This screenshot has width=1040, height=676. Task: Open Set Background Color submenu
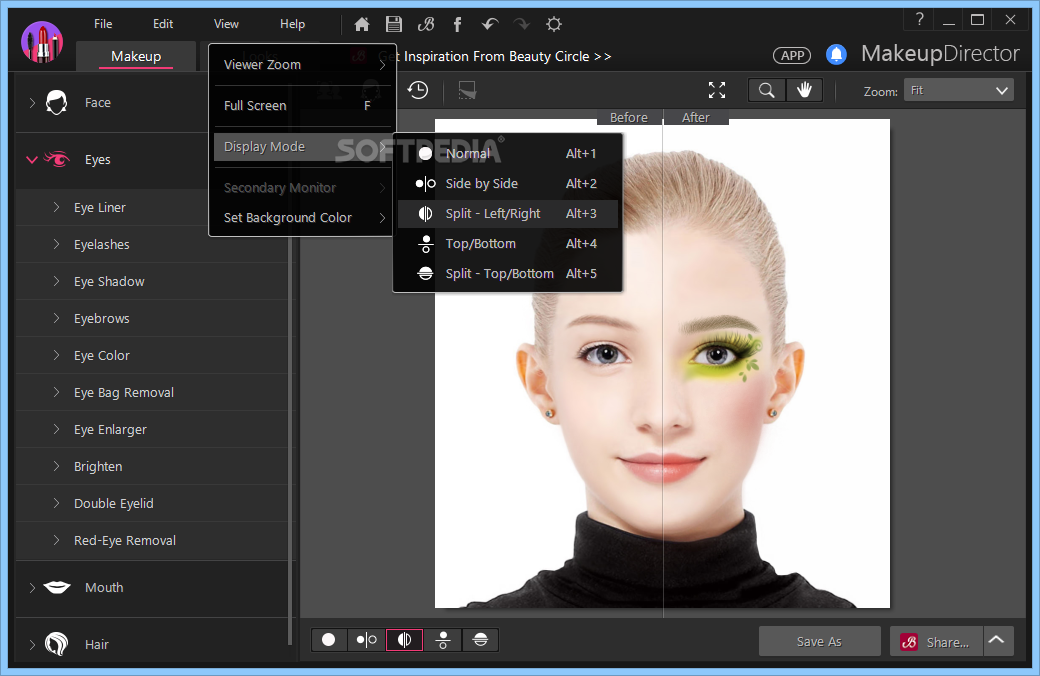coord(302,218)
